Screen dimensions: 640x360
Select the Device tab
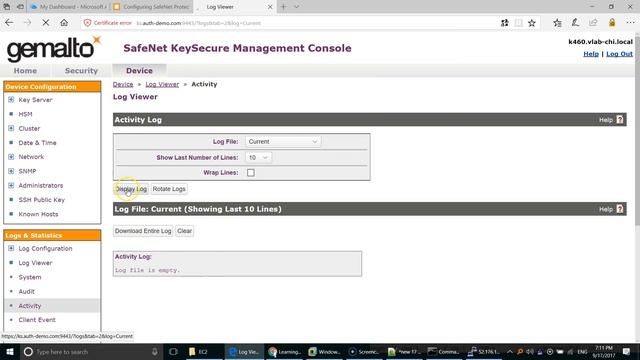click(139, 71)
